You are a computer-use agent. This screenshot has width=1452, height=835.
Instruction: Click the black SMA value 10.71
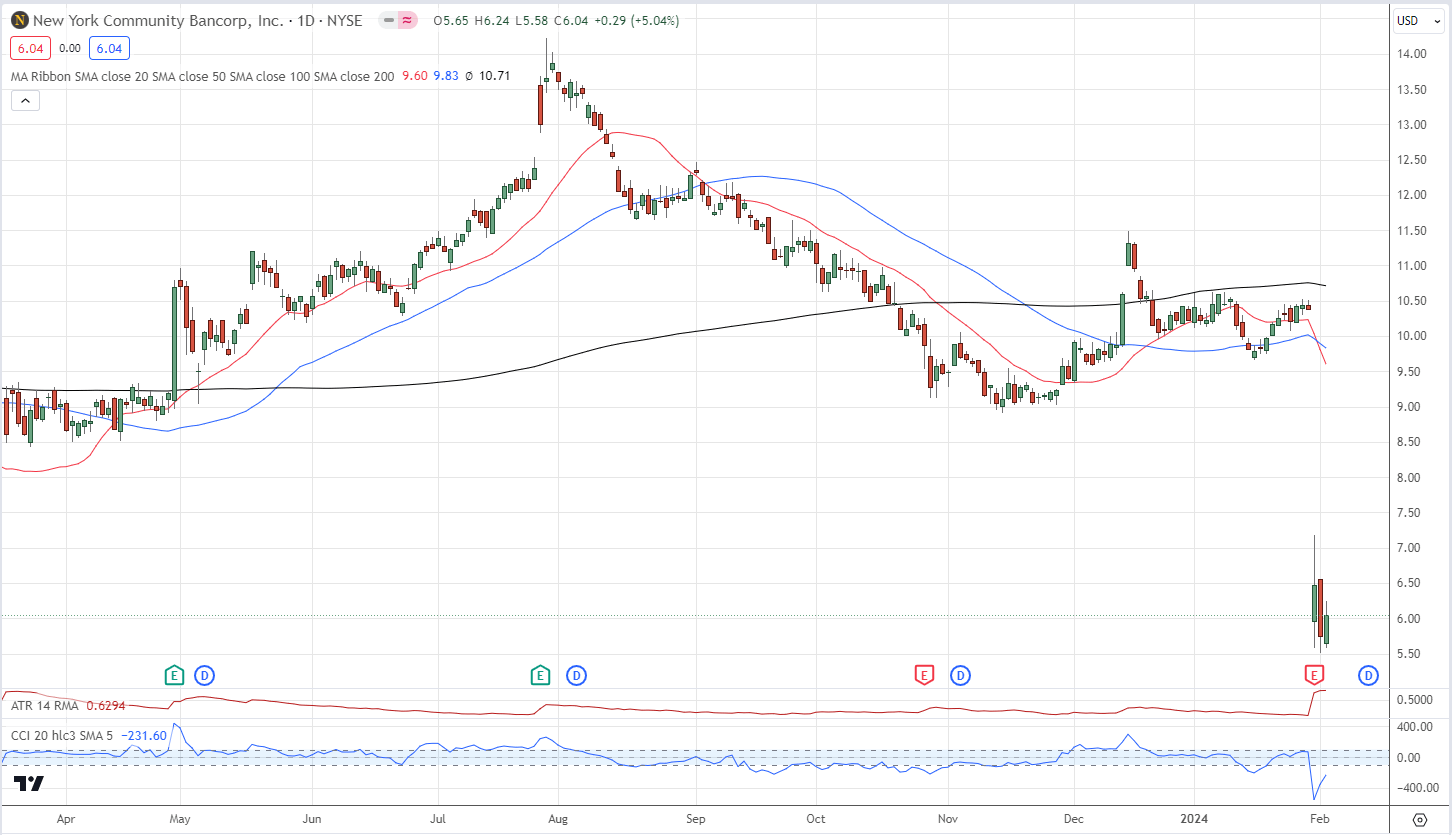tap(495, 75)
